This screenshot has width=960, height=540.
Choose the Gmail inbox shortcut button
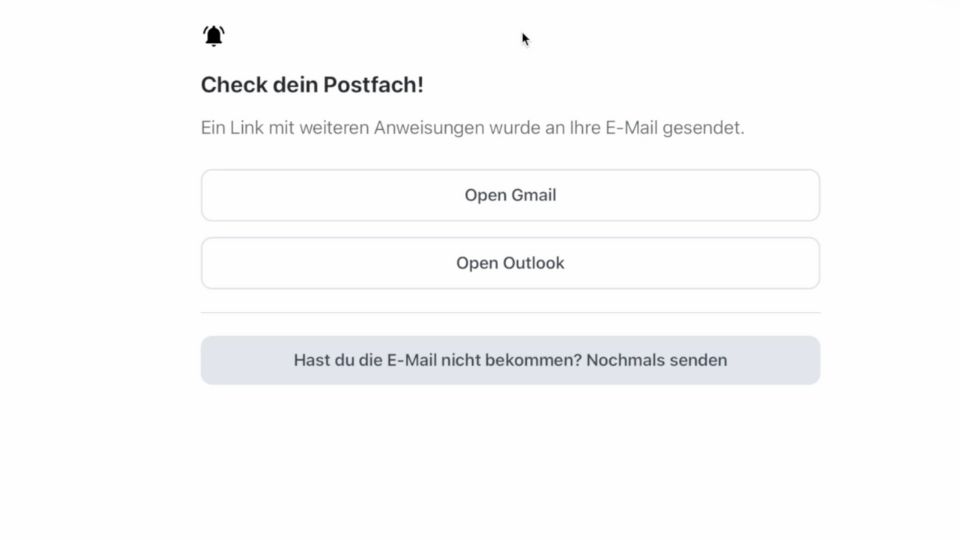(x=510, y=195)
